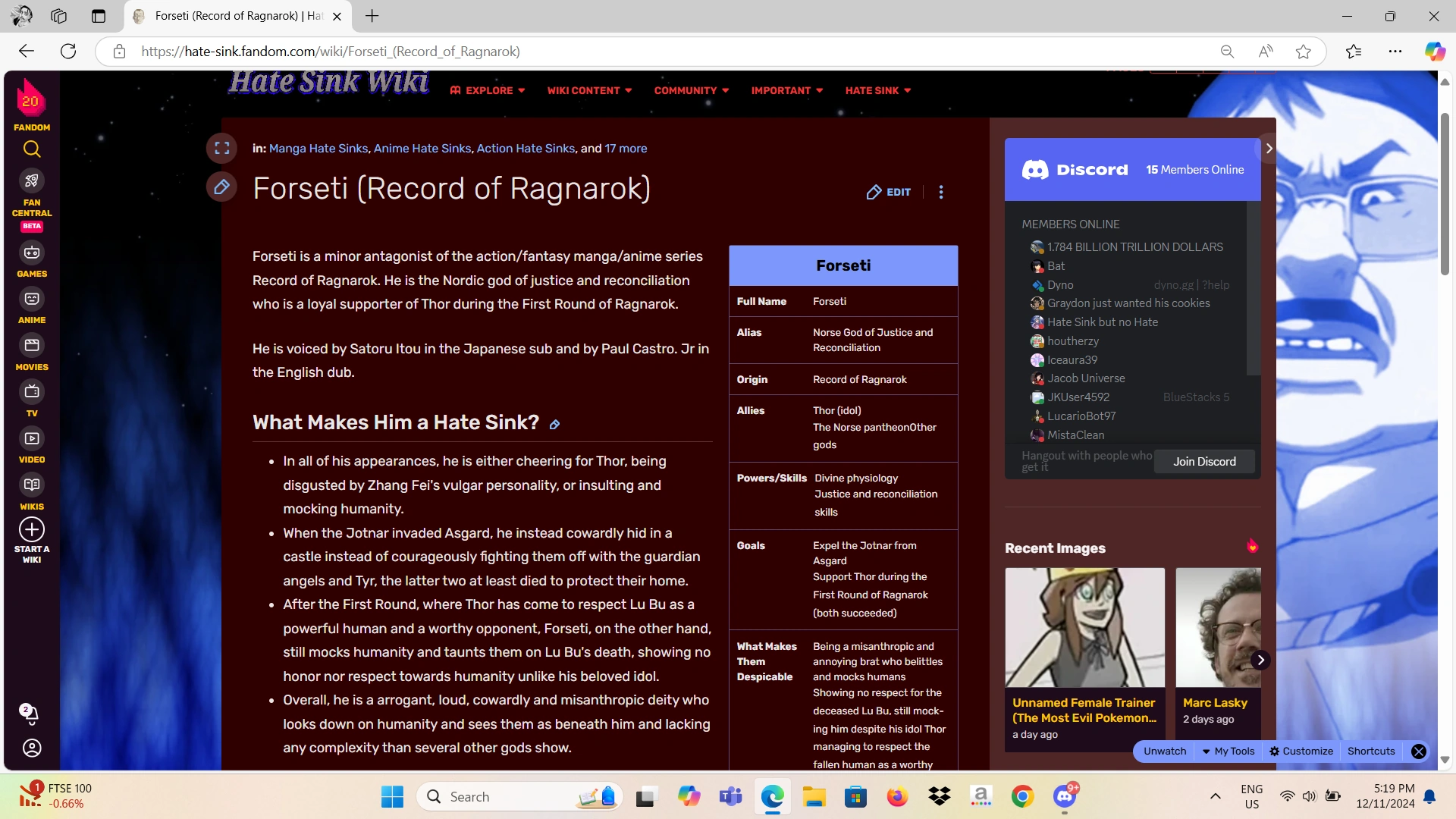The image size is (1456, 819).
Task: Open My Tools dropdown in toolbar
Action: pyautogui.click(x=1228, y=752)
